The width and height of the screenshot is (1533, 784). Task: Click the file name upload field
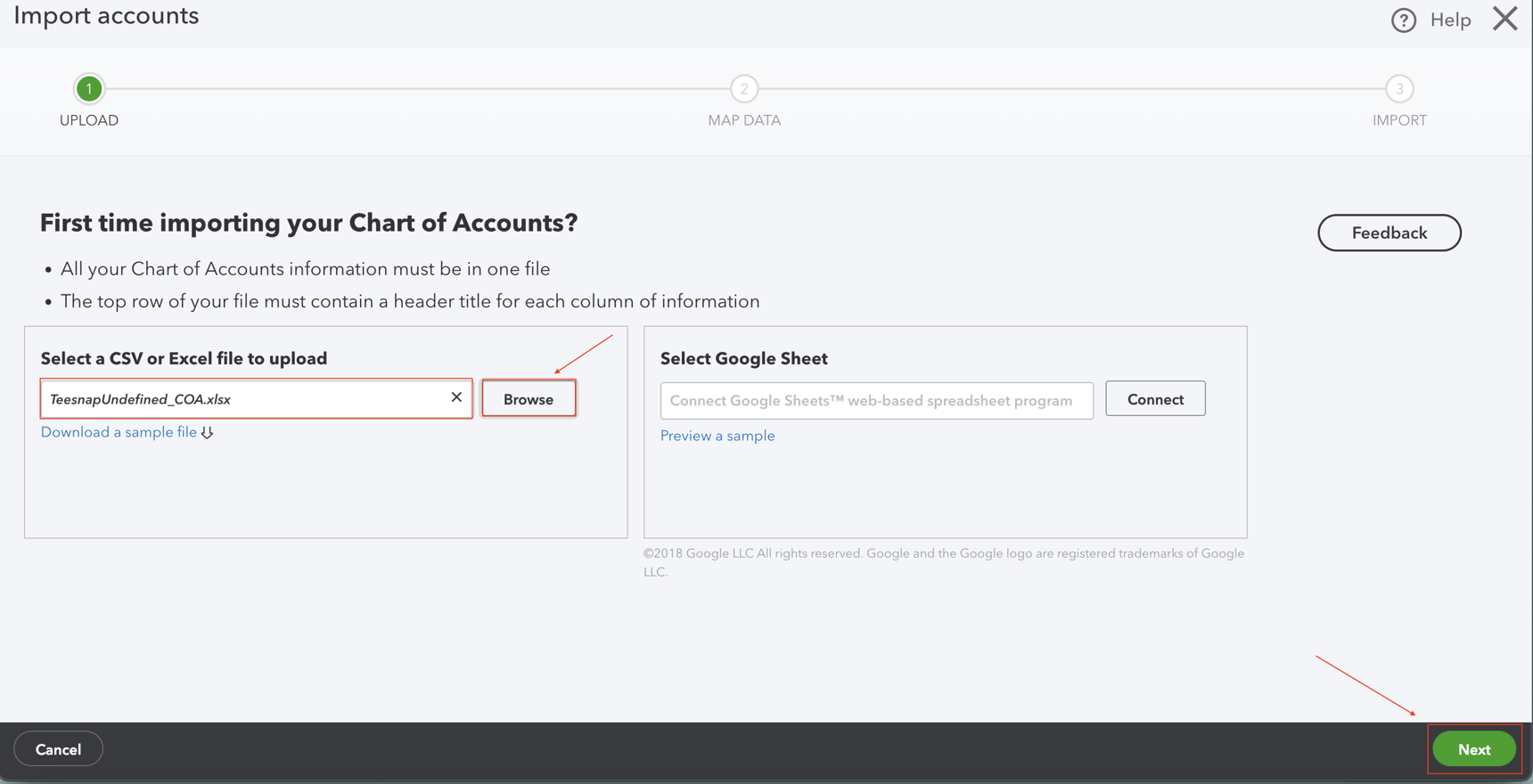point(257,399)
